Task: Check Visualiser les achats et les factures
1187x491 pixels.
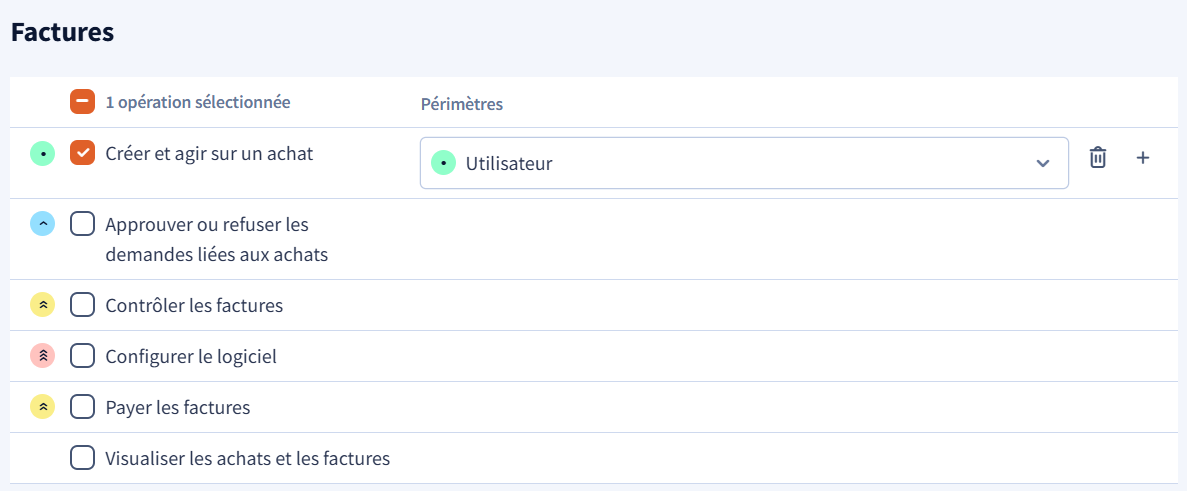Action: pyautogui.click(x=83, y=458)
